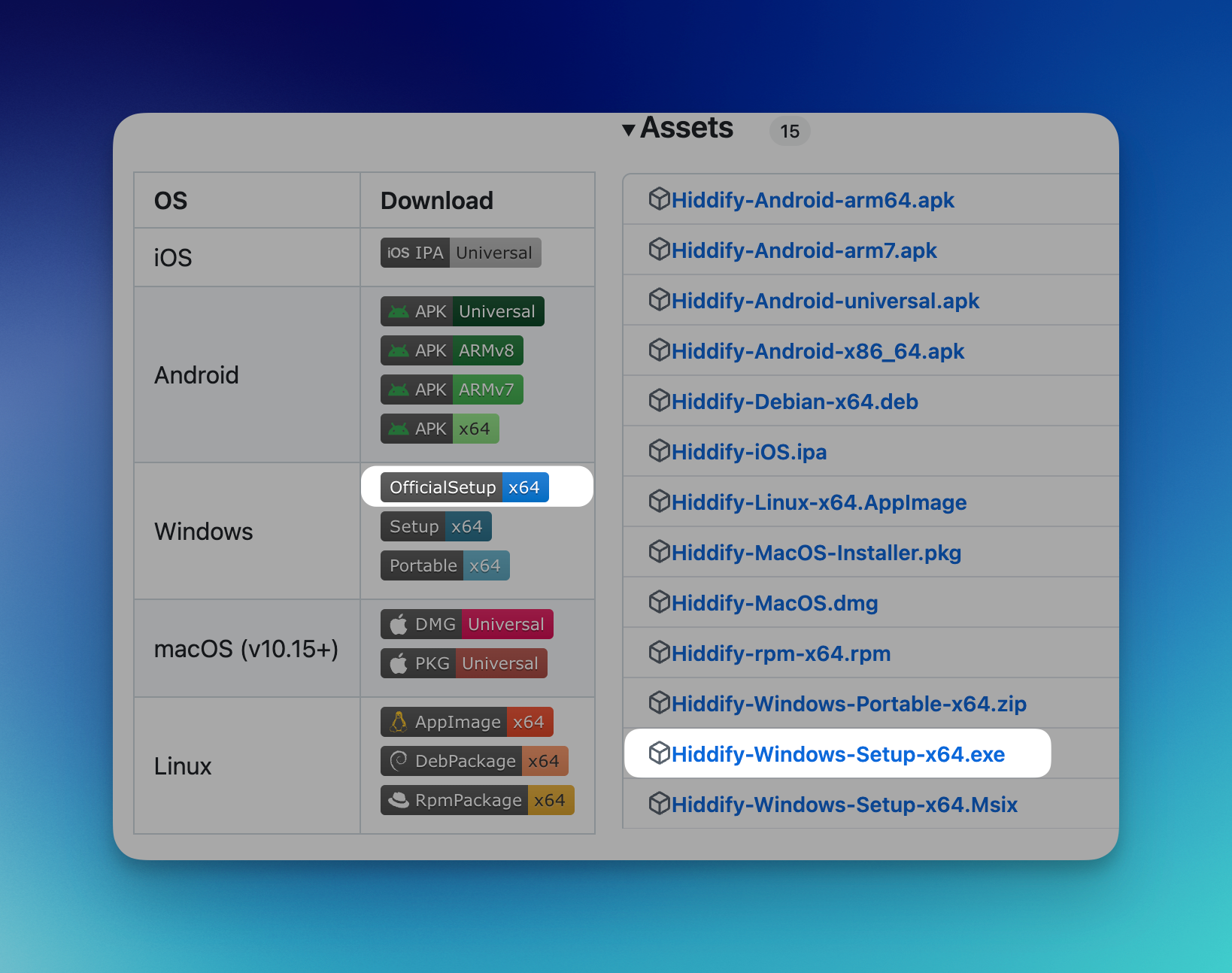Download the Windows Portable x64 badge
Viewport: 1232px width, 973px height.
[445, 565]
